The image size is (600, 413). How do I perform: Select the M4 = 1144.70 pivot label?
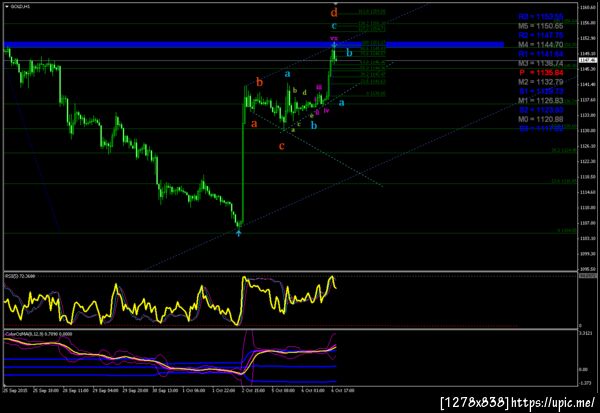[x=541, y=45]
